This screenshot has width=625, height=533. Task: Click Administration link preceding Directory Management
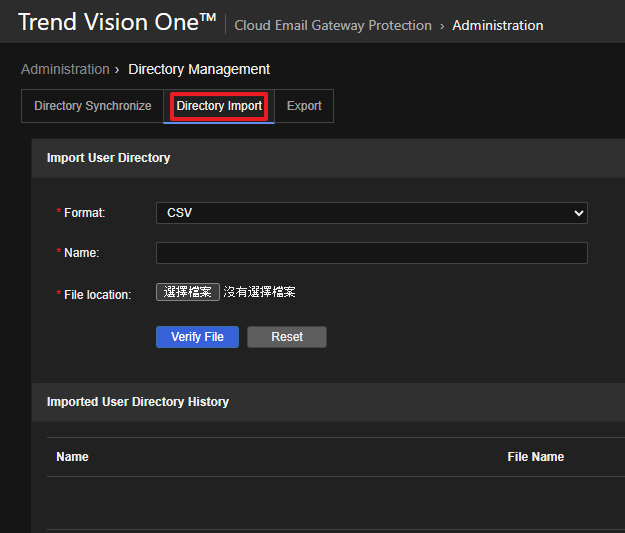pos(65,69)
